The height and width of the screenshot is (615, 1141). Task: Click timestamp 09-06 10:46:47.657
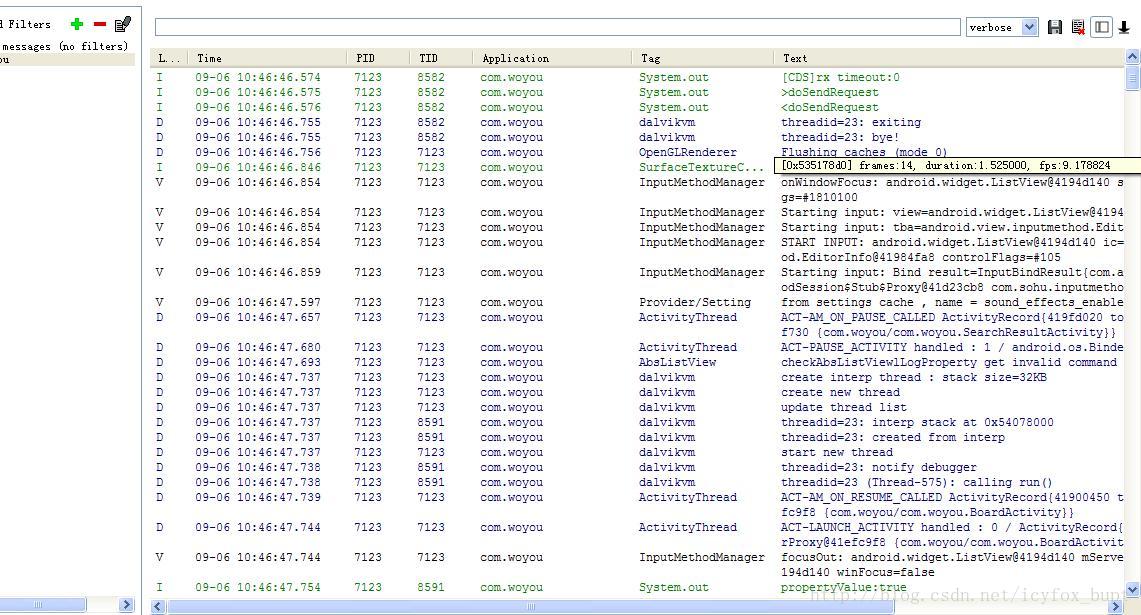[258, 317]
